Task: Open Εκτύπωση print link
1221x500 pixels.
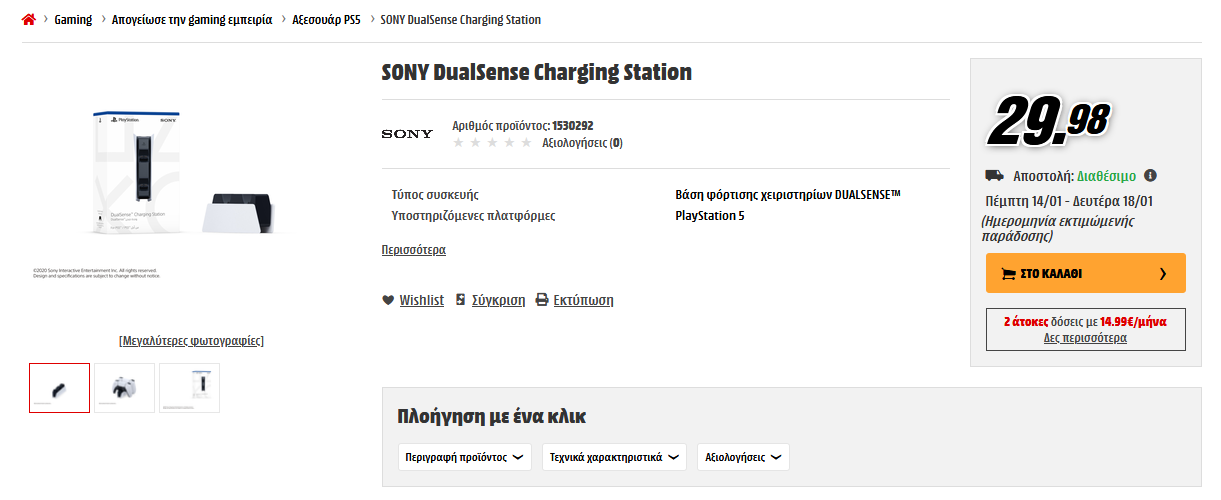Action: [x=583, y=300]
